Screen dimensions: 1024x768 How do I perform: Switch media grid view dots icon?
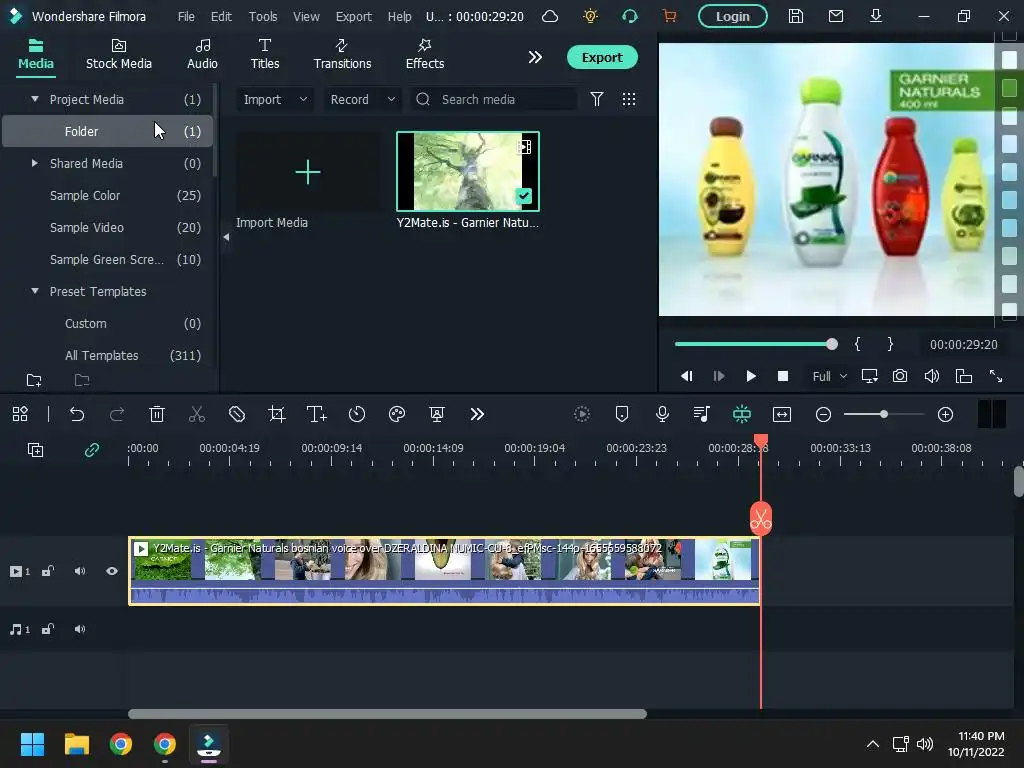[x=629, y=99]
